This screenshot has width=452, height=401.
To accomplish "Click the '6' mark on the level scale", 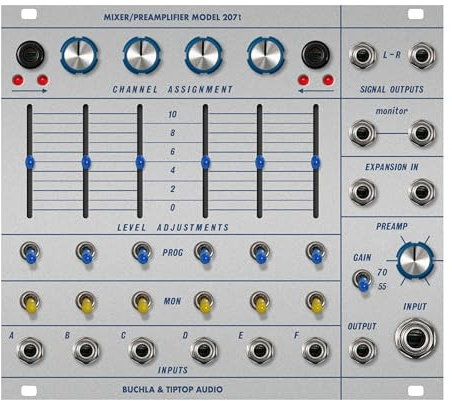I will tap(172, 152).
